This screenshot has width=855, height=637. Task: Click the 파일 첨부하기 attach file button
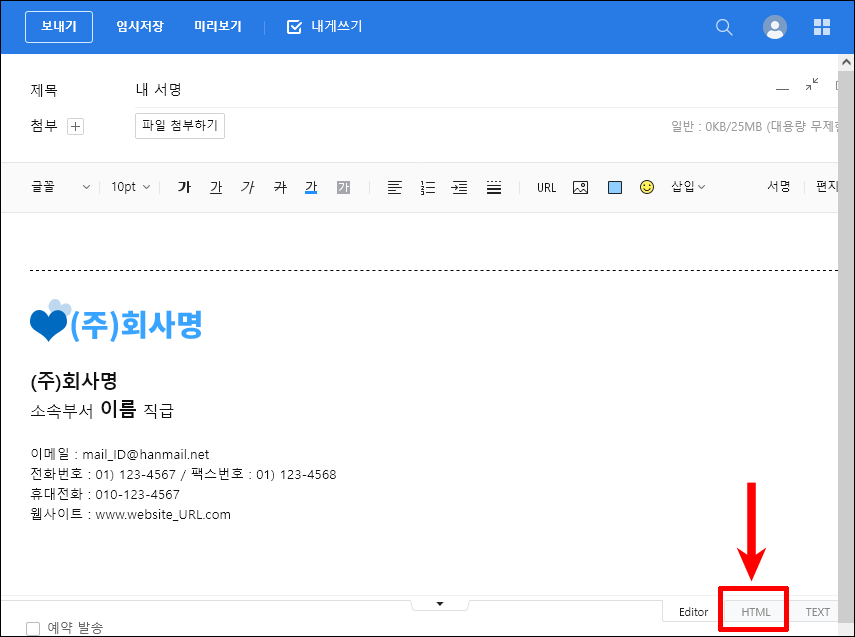[180, 126]
